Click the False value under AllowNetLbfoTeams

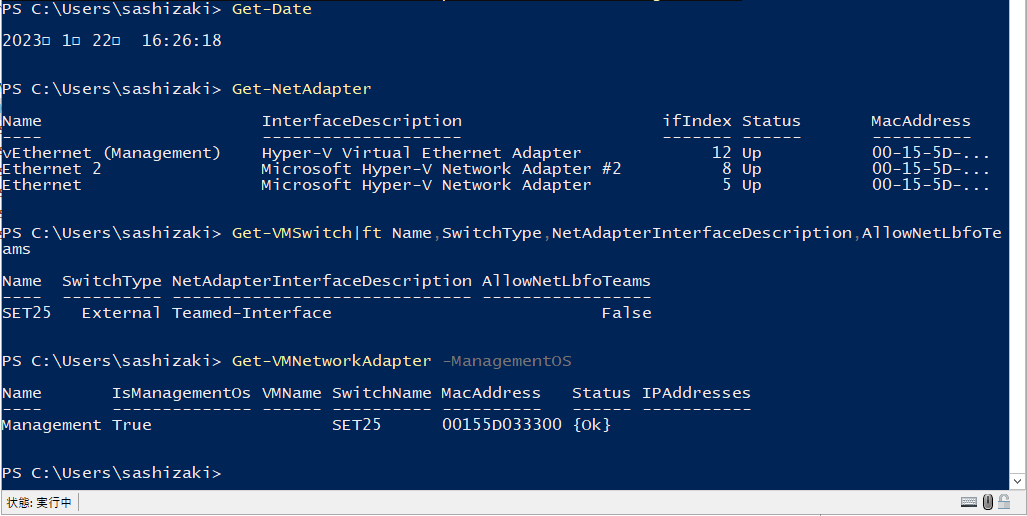pos(627,313)
